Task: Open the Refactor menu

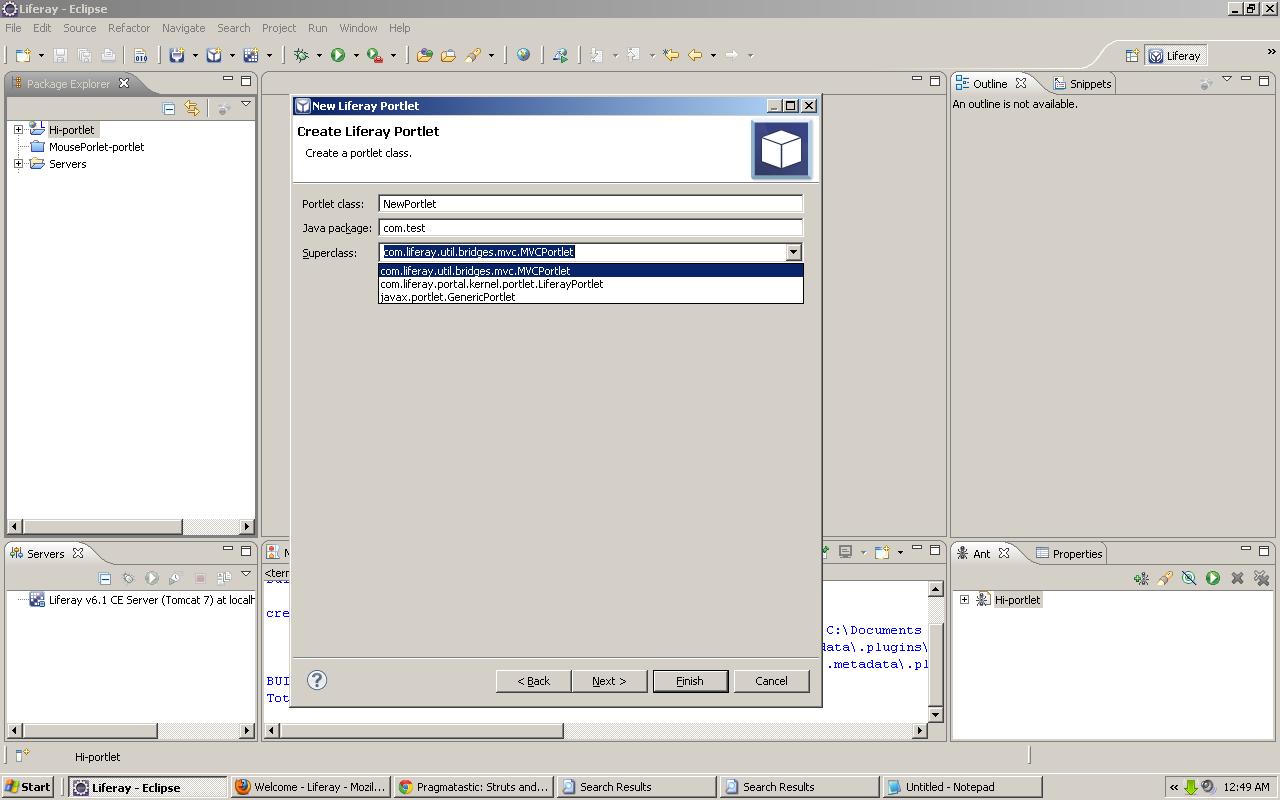Action: (129, 28)
